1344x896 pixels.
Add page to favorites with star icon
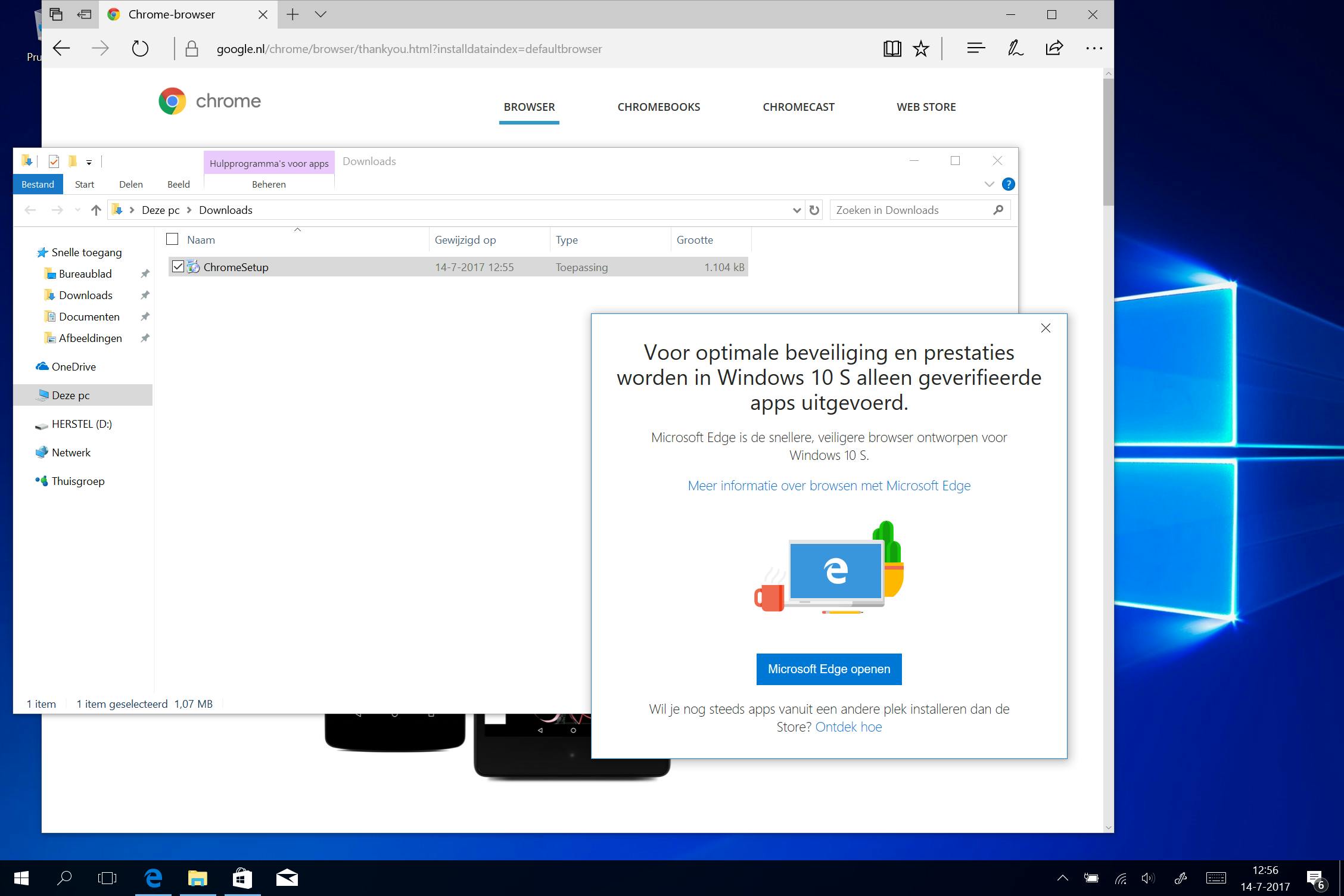[x=921, y=49]
